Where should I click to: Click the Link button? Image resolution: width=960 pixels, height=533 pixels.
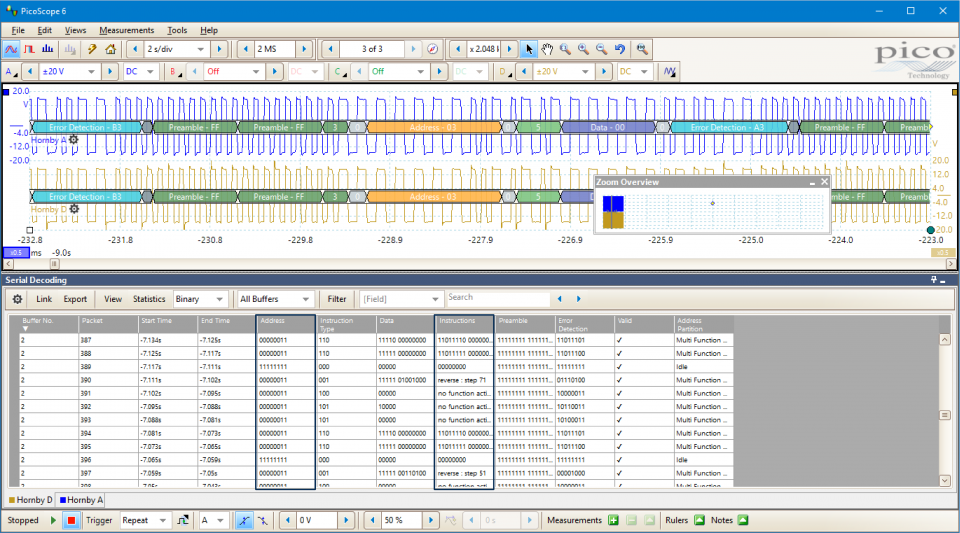pos(44,299)
